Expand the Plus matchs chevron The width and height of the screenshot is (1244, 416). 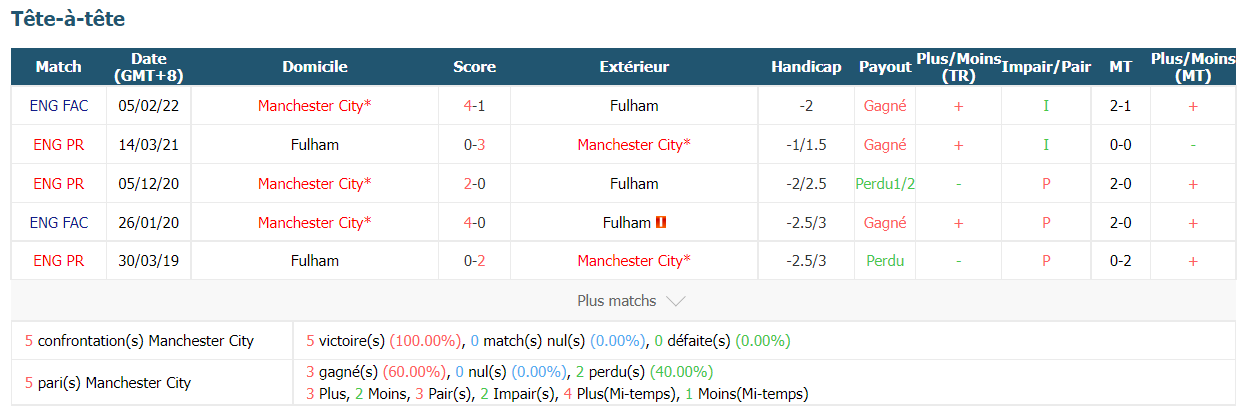(x=675, y=301)
